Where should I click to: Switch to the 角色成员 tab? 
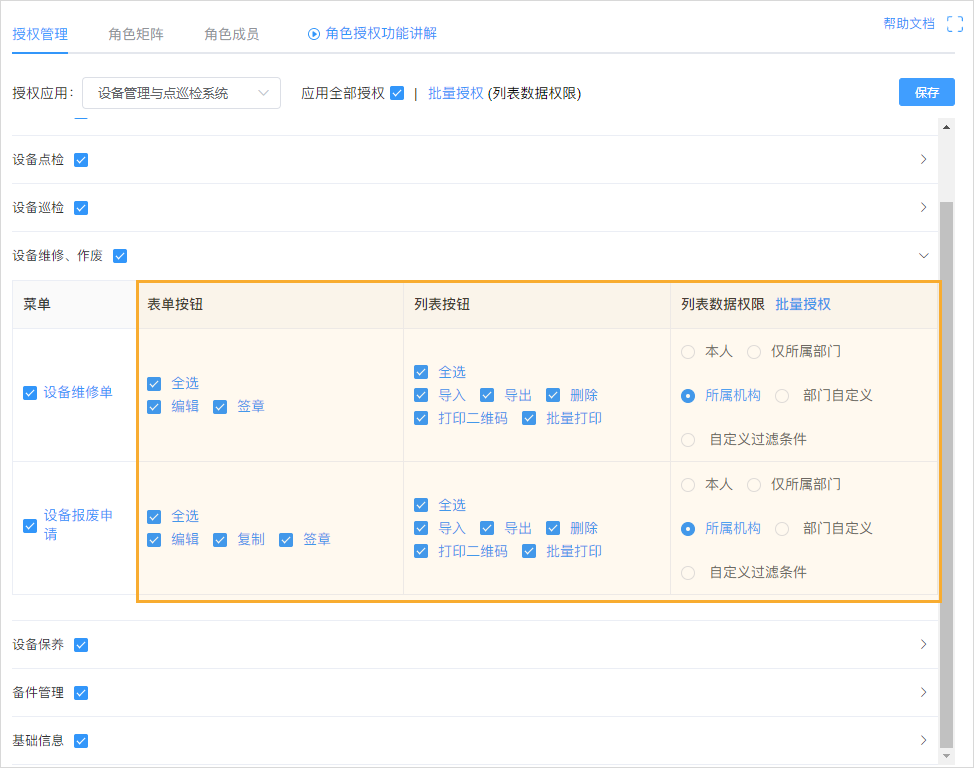coord(234,33)
